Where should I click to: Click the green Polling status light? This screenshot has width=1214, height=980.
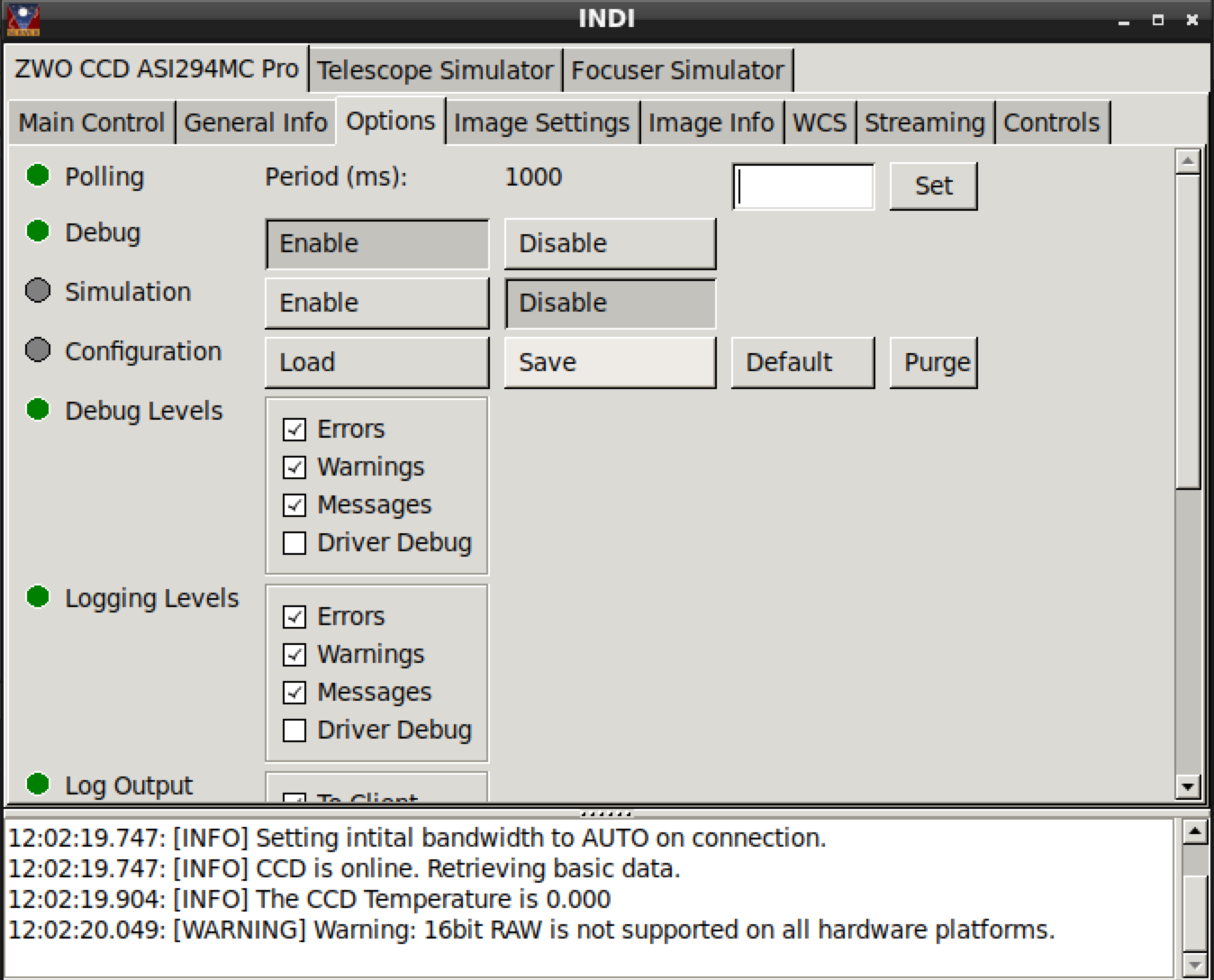click(38, 175)
